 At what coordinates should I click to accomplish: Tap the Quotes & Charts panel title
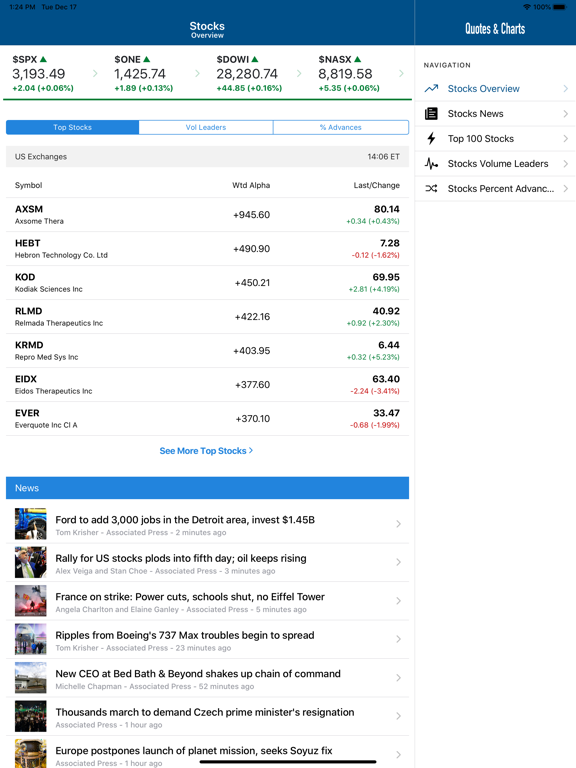pyautogui.click(x=495, y=29)
